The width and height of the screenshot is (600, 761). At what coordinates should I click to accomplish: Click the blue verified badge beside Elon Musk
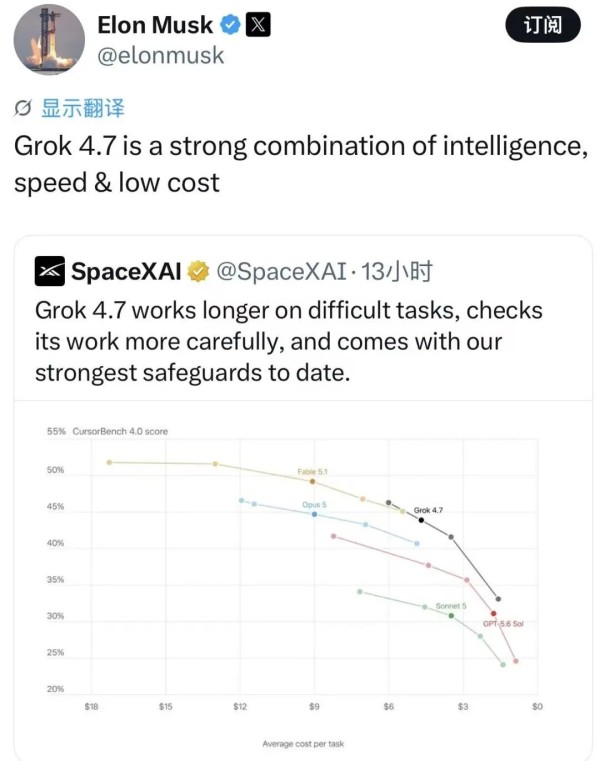231,25
